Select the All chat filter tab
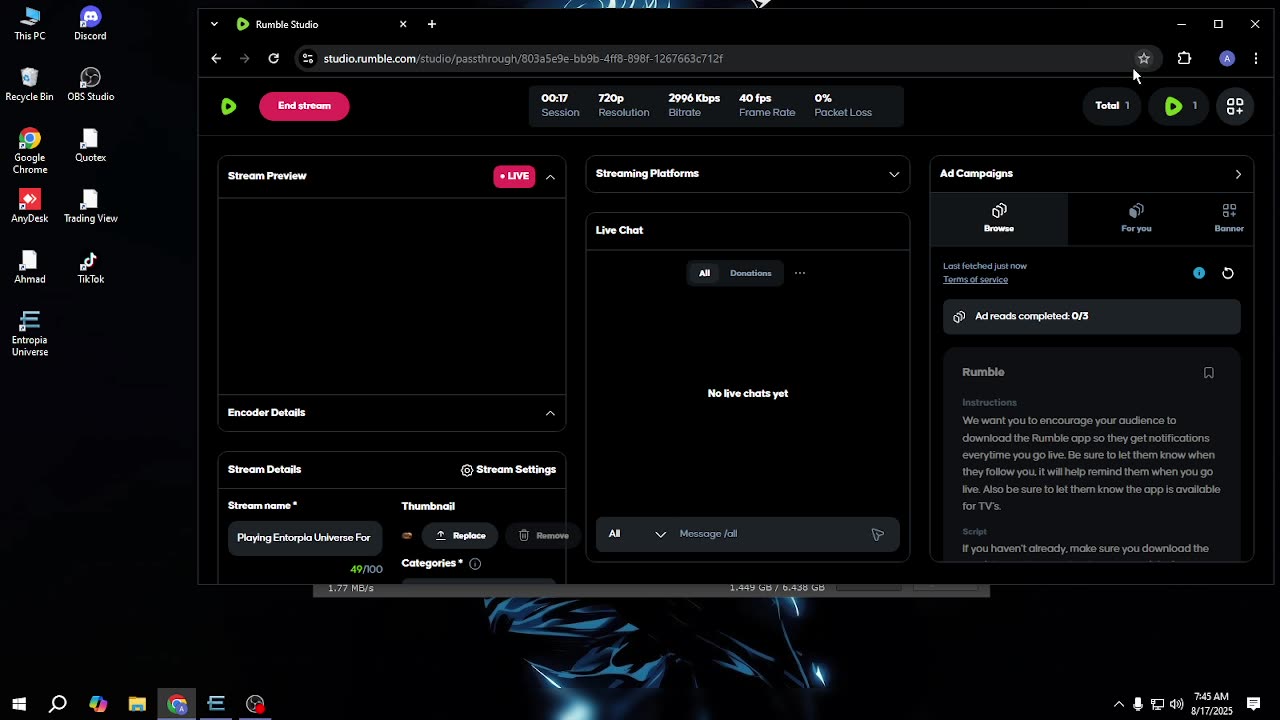The image size is (1280, 720). point(704,273)
